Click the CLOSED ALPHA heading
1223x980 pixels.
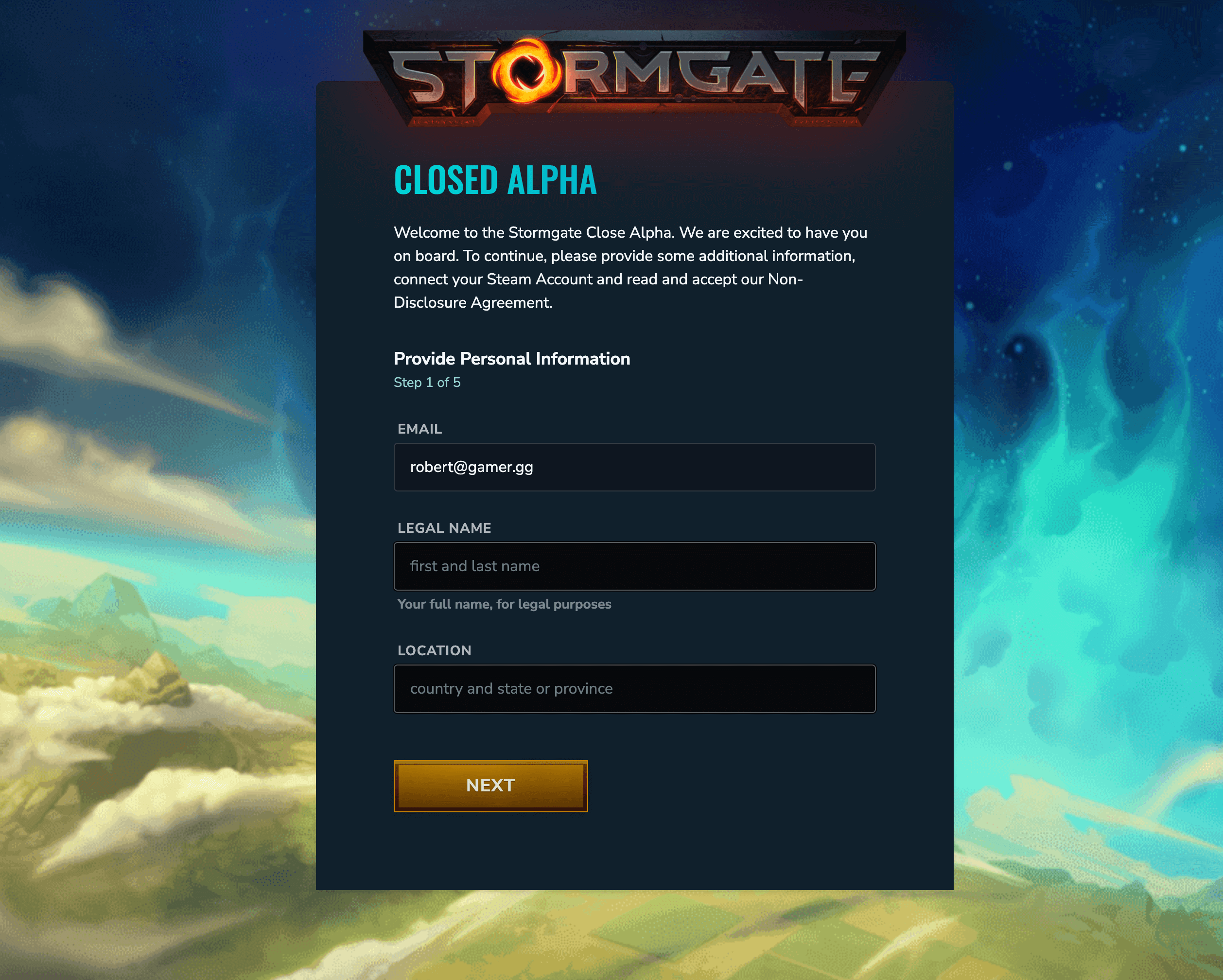tap(495, 180)
